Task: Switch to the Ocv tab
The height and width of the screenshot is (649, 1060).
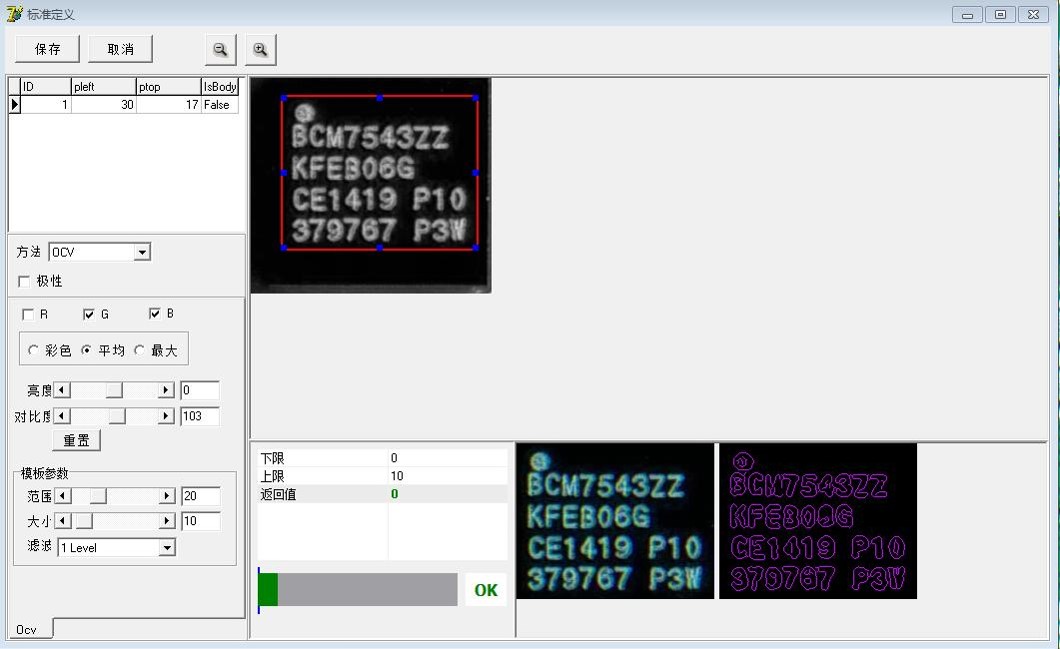Action: pos(27,629)
